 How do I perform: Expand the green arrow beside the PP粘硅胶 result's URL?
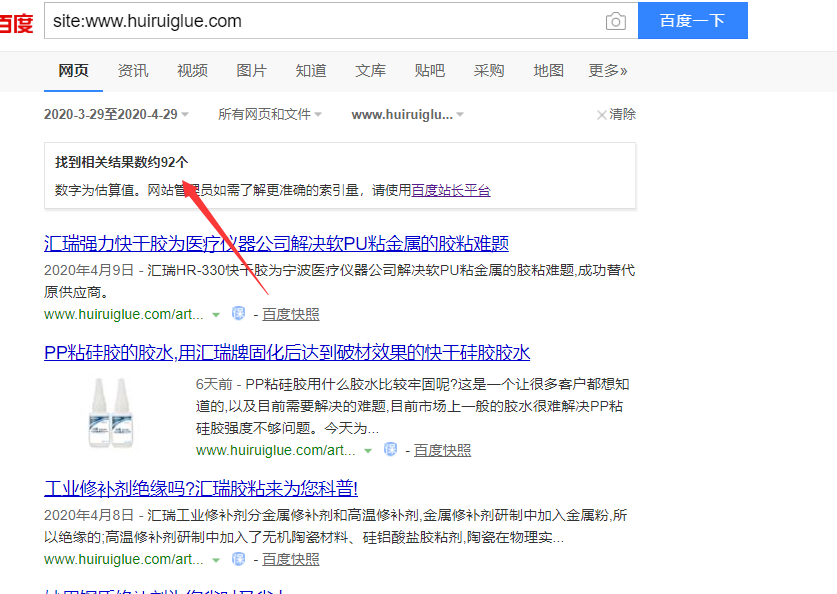tap(368, 451)
